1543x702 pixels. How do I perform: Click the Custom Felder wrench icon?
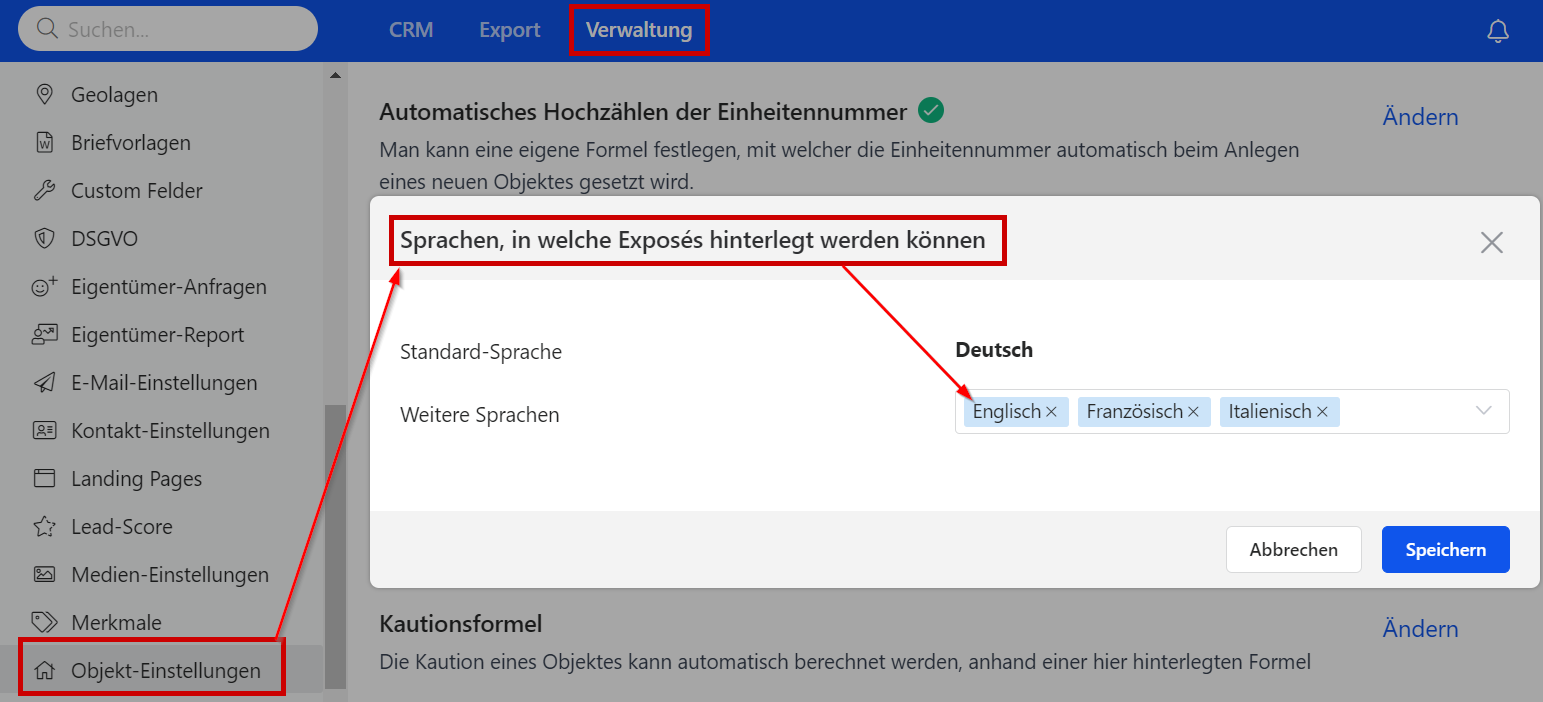[x=44, y=191]
